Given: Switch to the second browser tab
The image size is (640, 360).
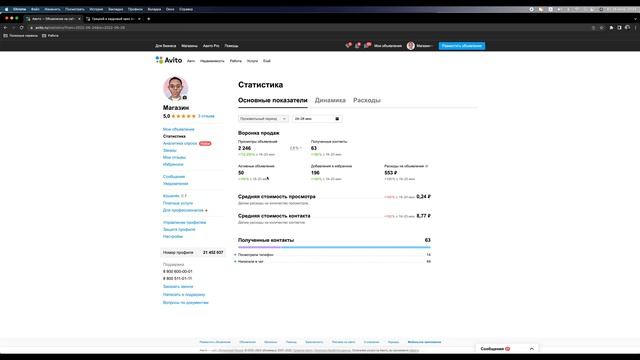Looking at the screenshot, I should coord(113,19).
